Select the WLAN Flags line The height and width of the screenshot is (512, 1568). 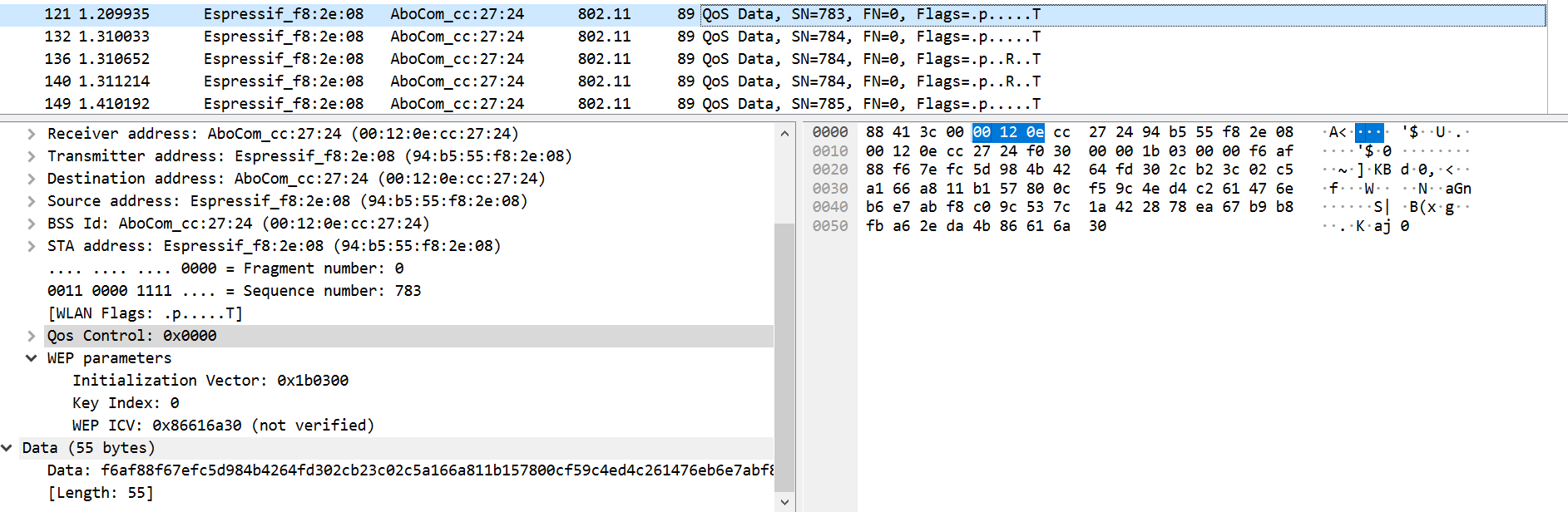pyautogui.click(x=145, y=313)
